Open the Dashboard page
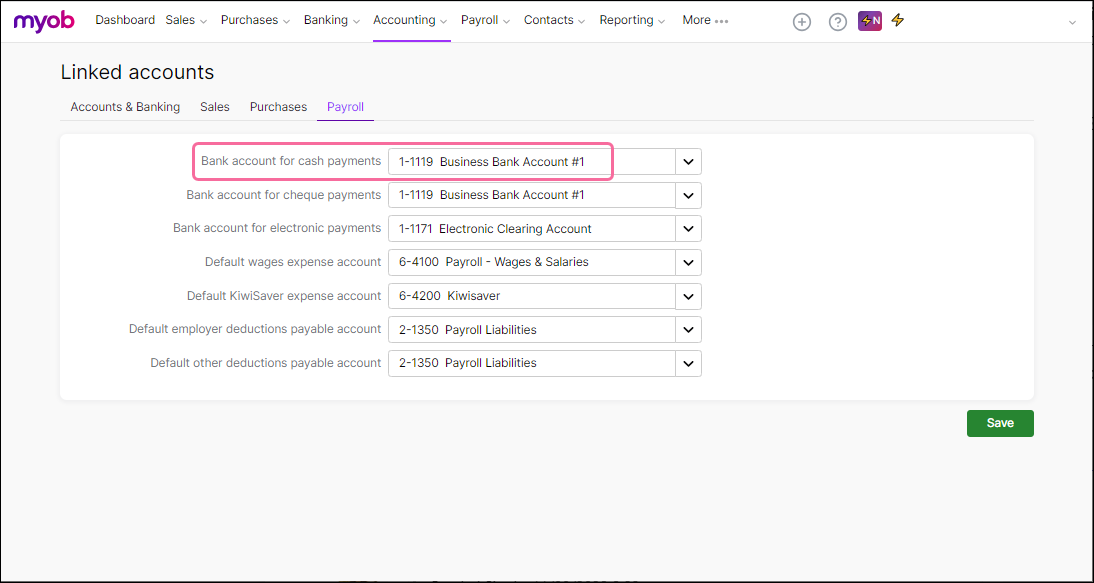Viewport: 1094px width, 583px height. (125, 20)
